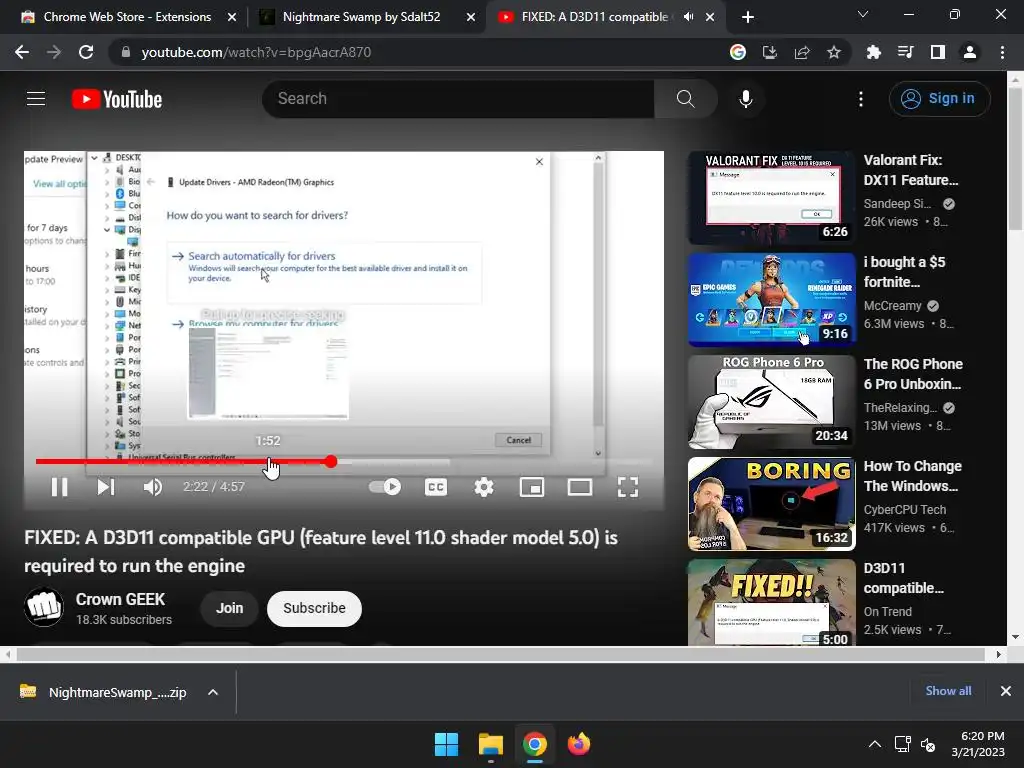Open 'i bought a $5 fortnite' video
This screenshot has width=1024, height=768.
[771, 300]
